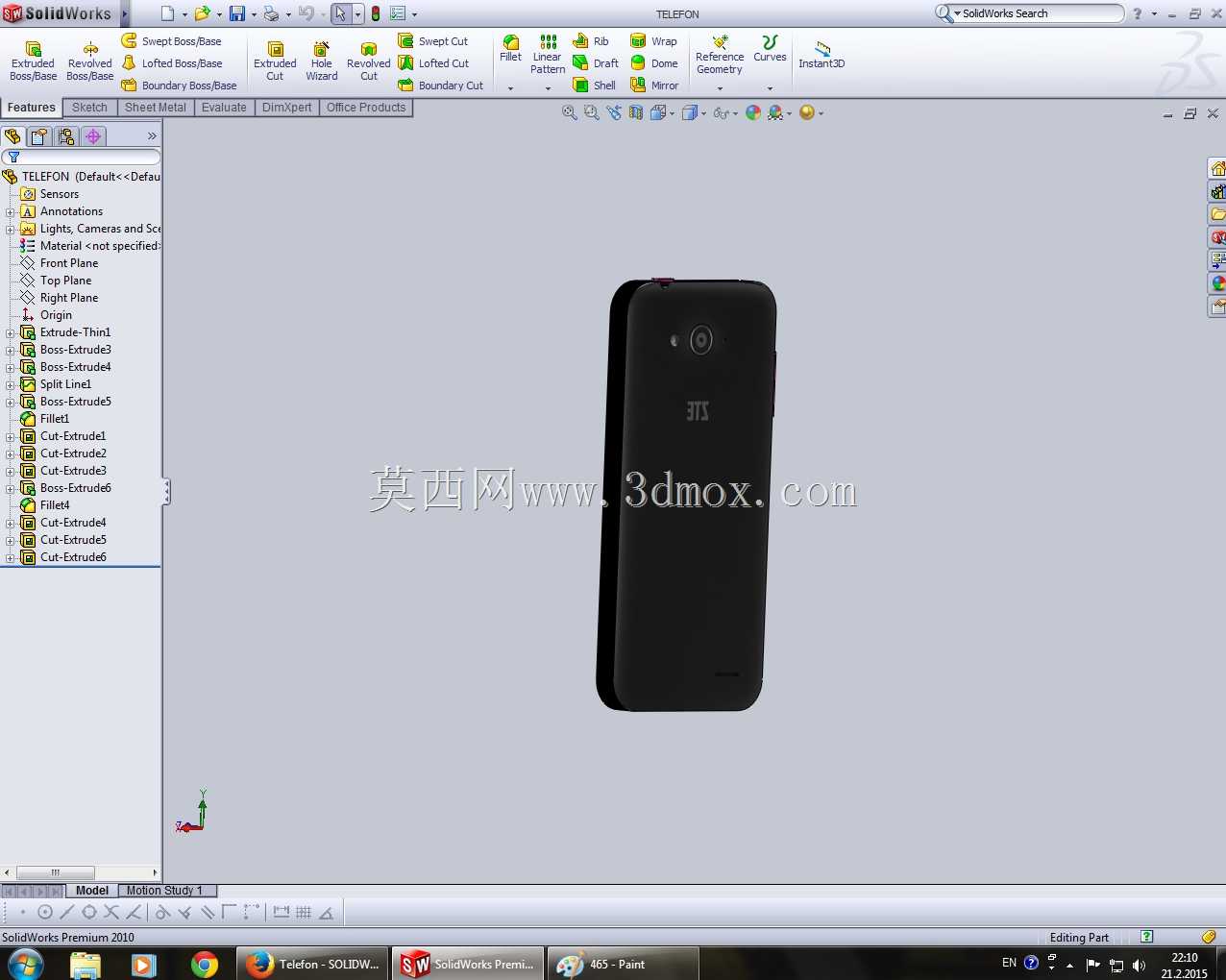Select the Wrap feature tool
Screen dimensions: 1226x980
click(653, 41)
